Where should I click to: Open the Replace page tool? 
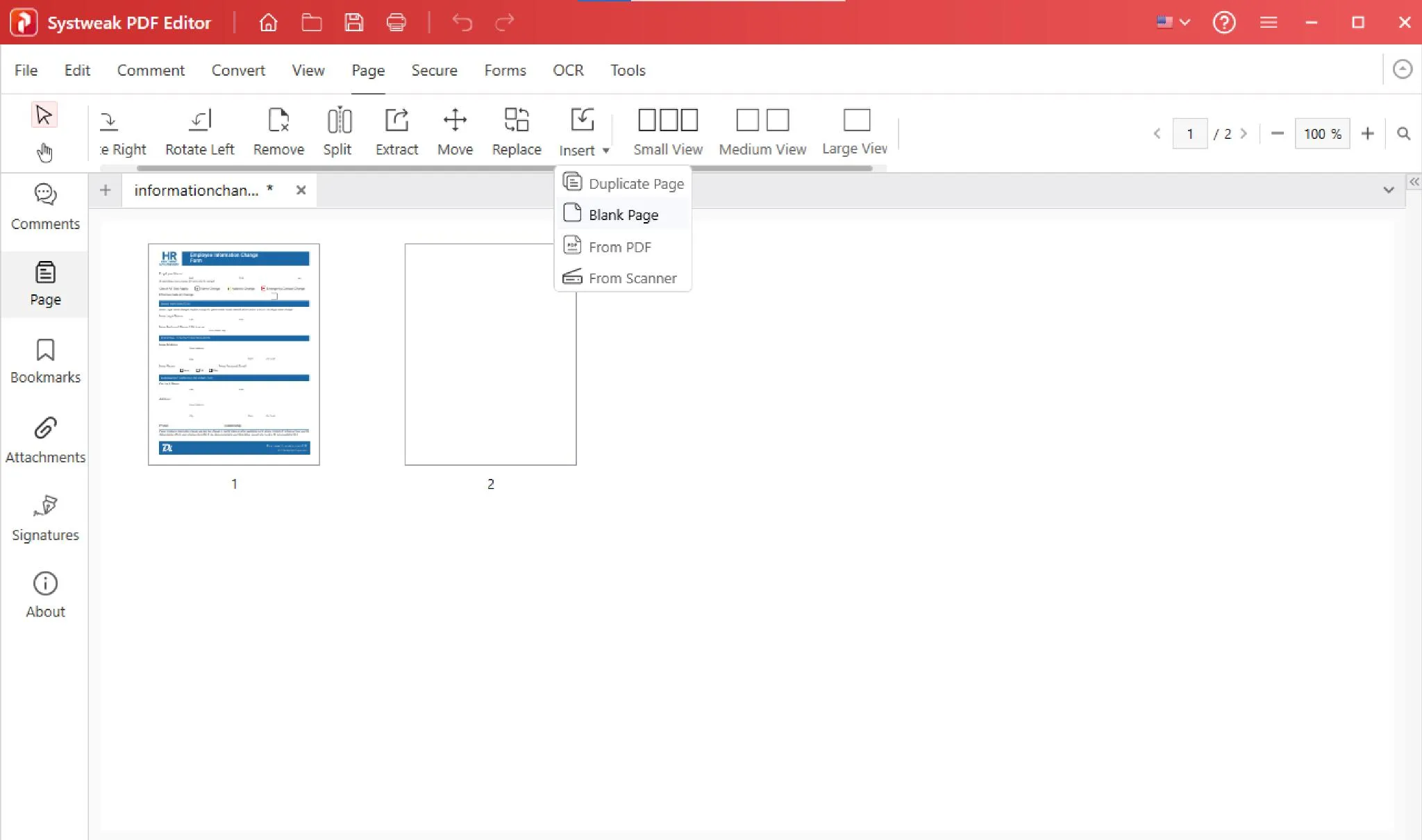[x=516, y=131]
